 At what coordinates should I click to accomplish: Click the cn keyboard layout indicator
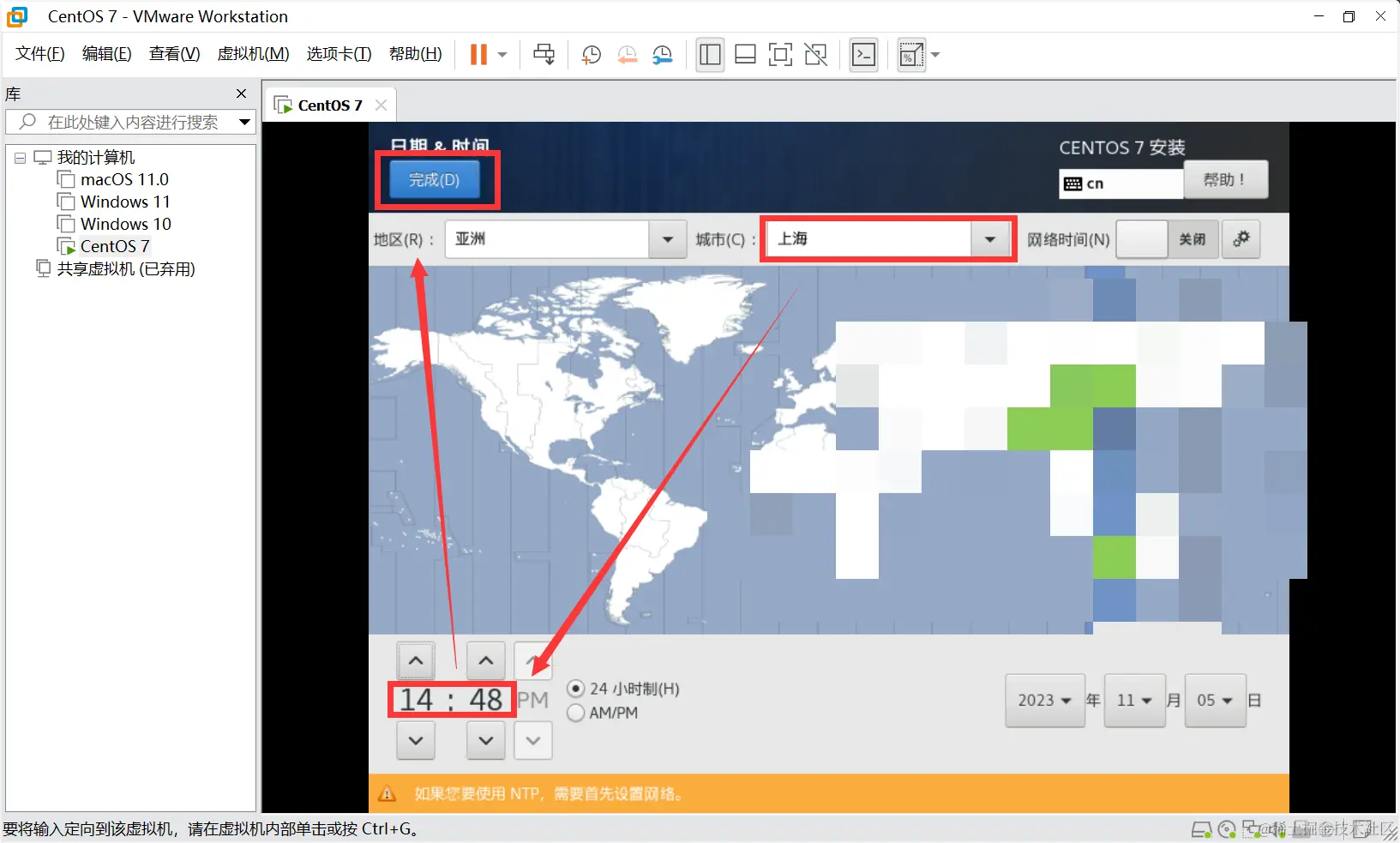coord(1121,184)
